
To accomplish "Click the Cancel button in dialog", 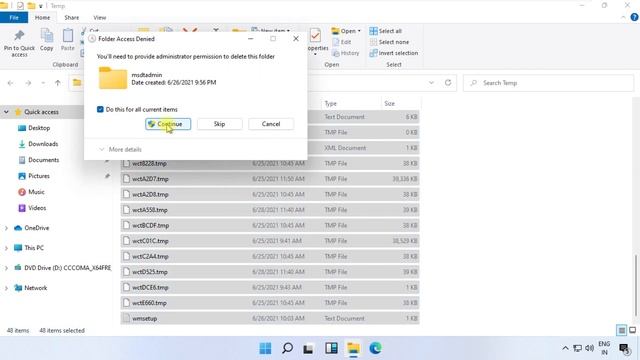I will click(x=271, y=124).
